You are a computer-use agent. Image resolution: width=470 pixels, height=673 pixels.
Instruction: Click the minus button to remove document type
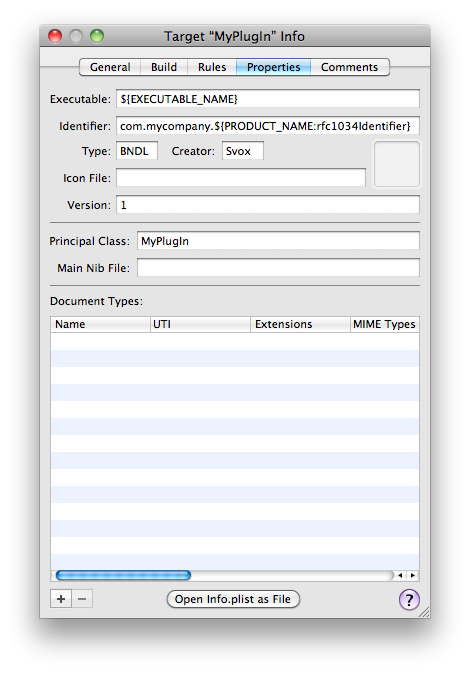82,599
